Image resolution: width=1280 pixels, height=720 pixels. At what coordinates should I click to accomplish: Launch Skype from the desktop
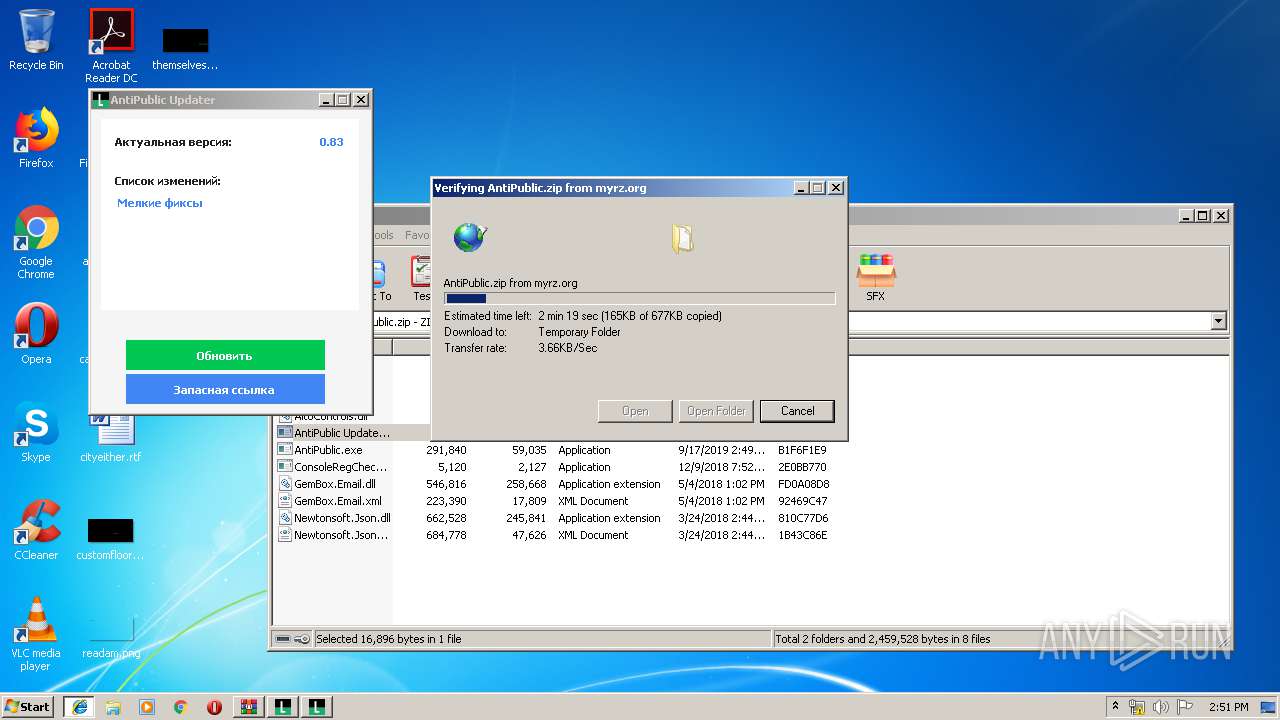[36, 432]
